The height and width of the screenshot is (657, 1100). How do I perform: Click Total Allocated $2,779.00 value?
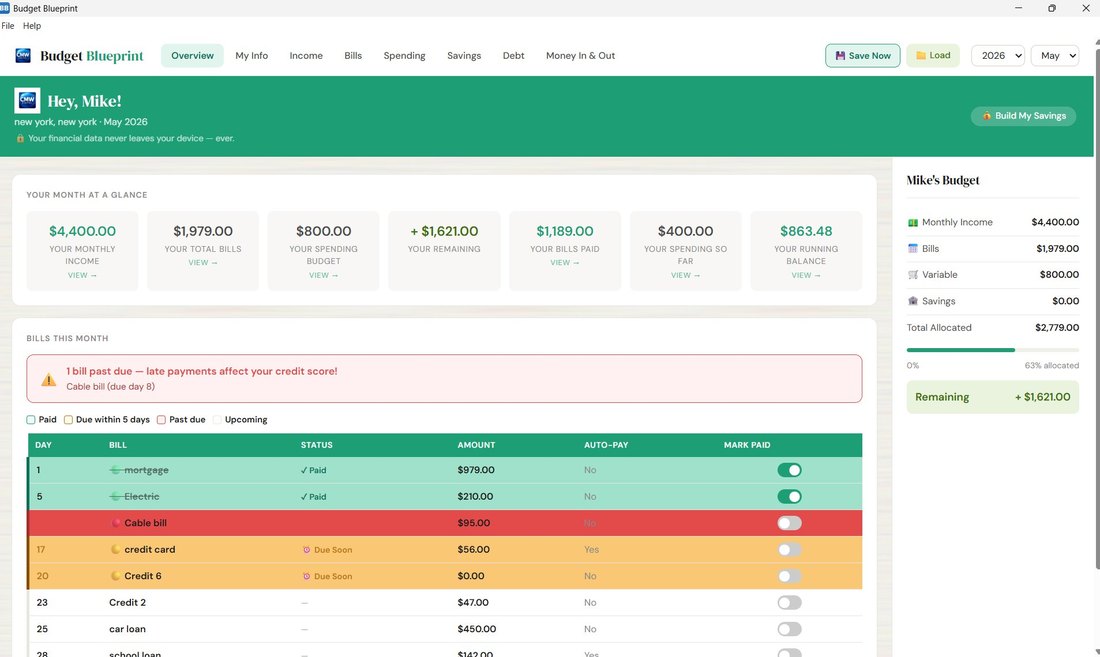coord(1057,327)
